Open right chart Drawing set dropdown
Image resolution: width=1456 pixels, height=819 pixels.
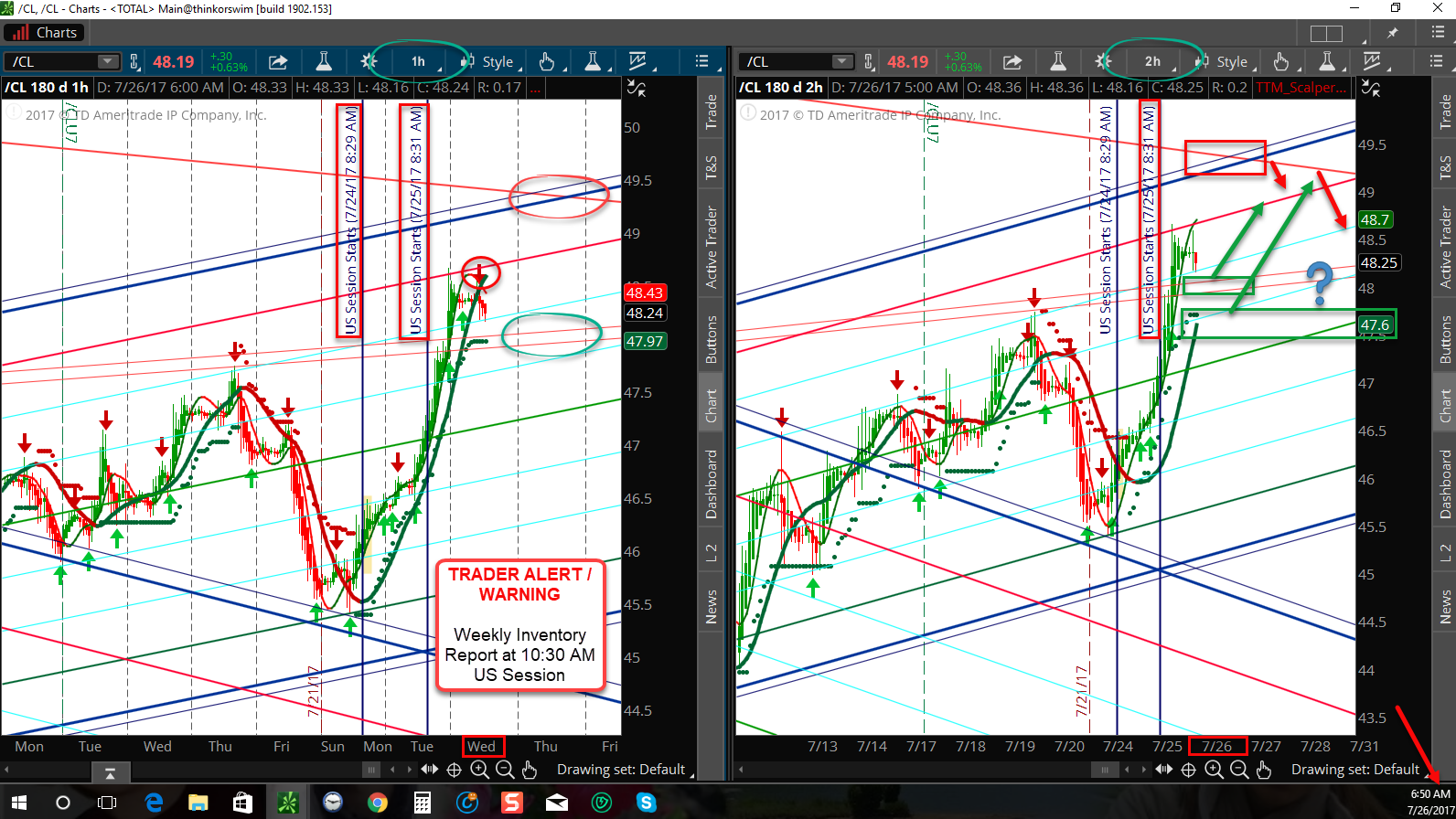pos(1359,770)
